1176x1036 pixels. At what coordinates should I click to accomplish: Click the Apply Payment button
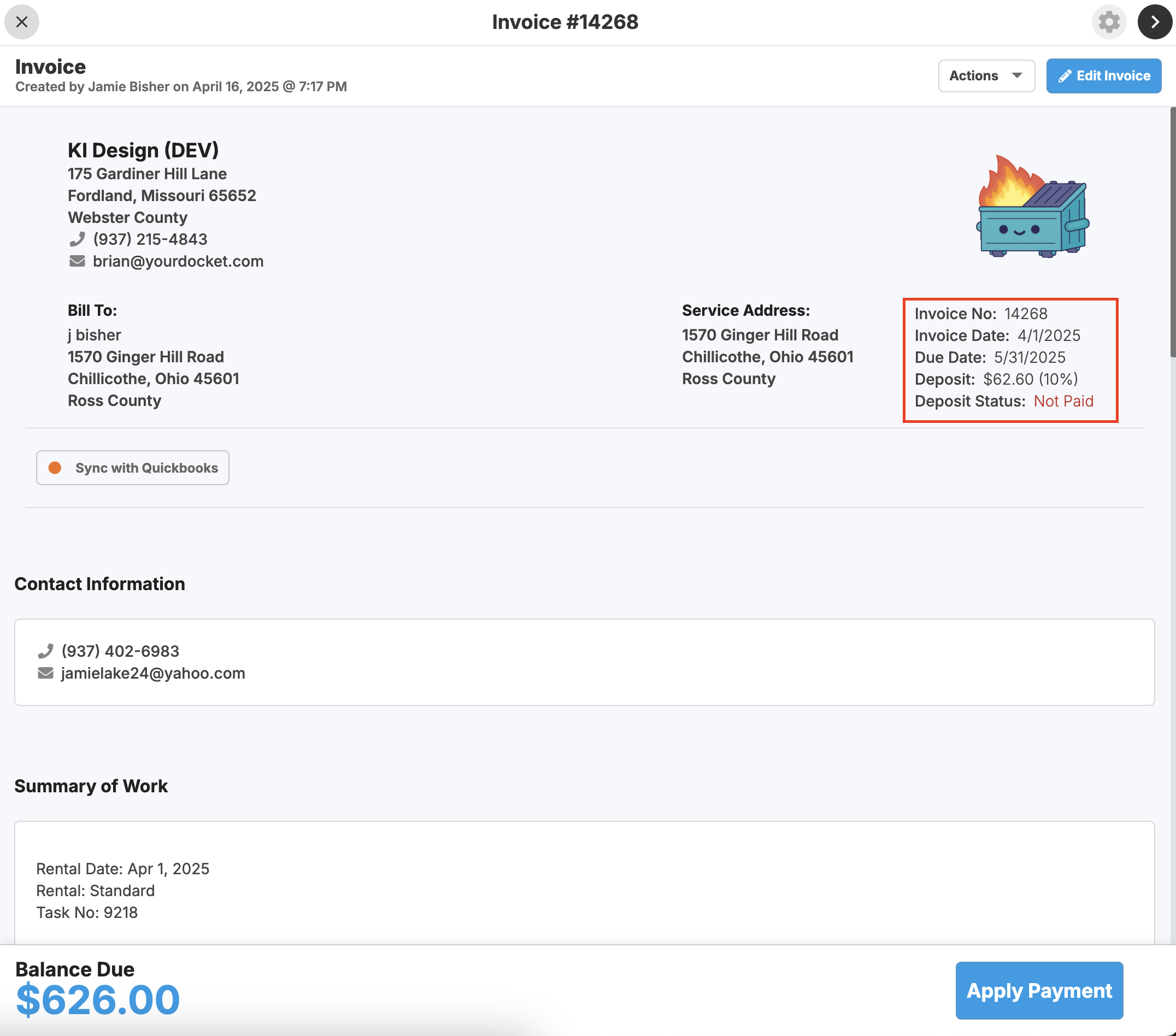(x=1039, y=991)
